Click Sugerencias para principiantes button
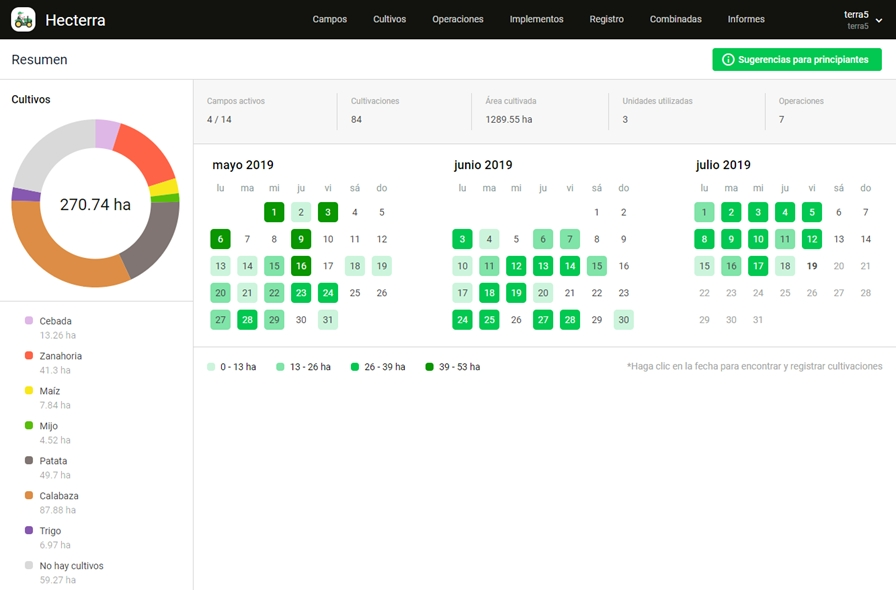Image resolution: width=896 pixels, height=590 pixels. (796, 60)
